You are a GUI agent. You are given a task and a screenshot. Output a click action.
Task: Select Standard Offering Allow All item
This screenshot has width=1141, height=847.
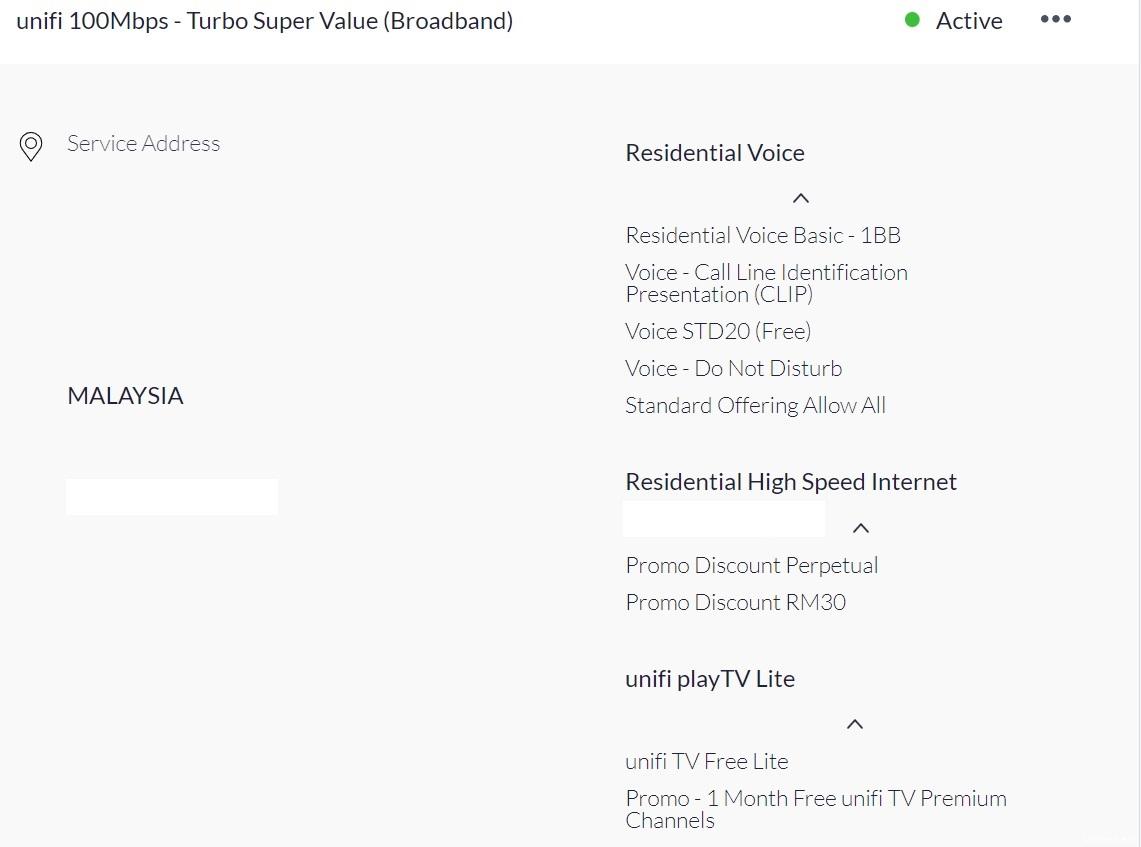point(755,405)
